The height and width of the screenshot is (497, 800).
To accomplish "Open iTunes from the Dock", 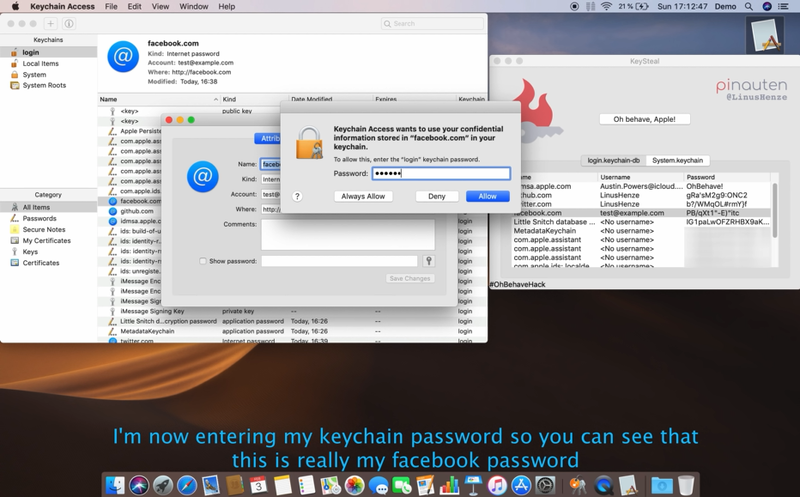I will coord(497,485).
